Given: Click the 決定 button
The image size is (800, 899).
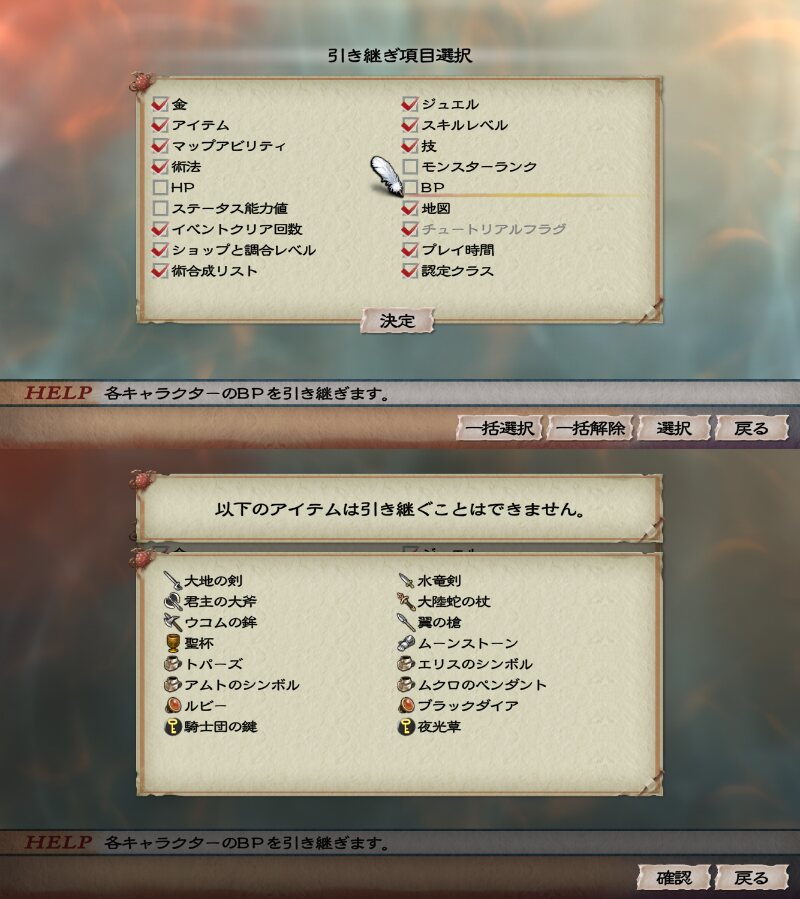Looking at the screenshot, I should point(397,320).
